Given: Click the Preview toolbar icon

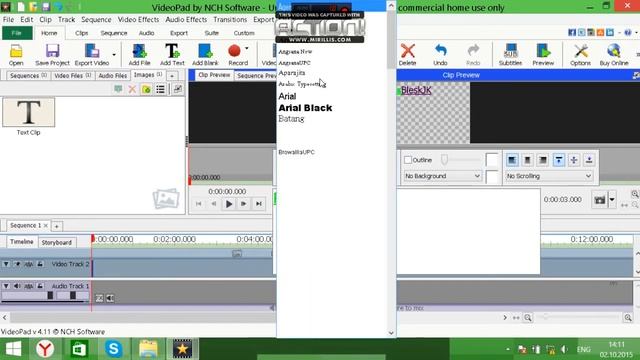Looking at the screenshot, I should tap(543, 55).
